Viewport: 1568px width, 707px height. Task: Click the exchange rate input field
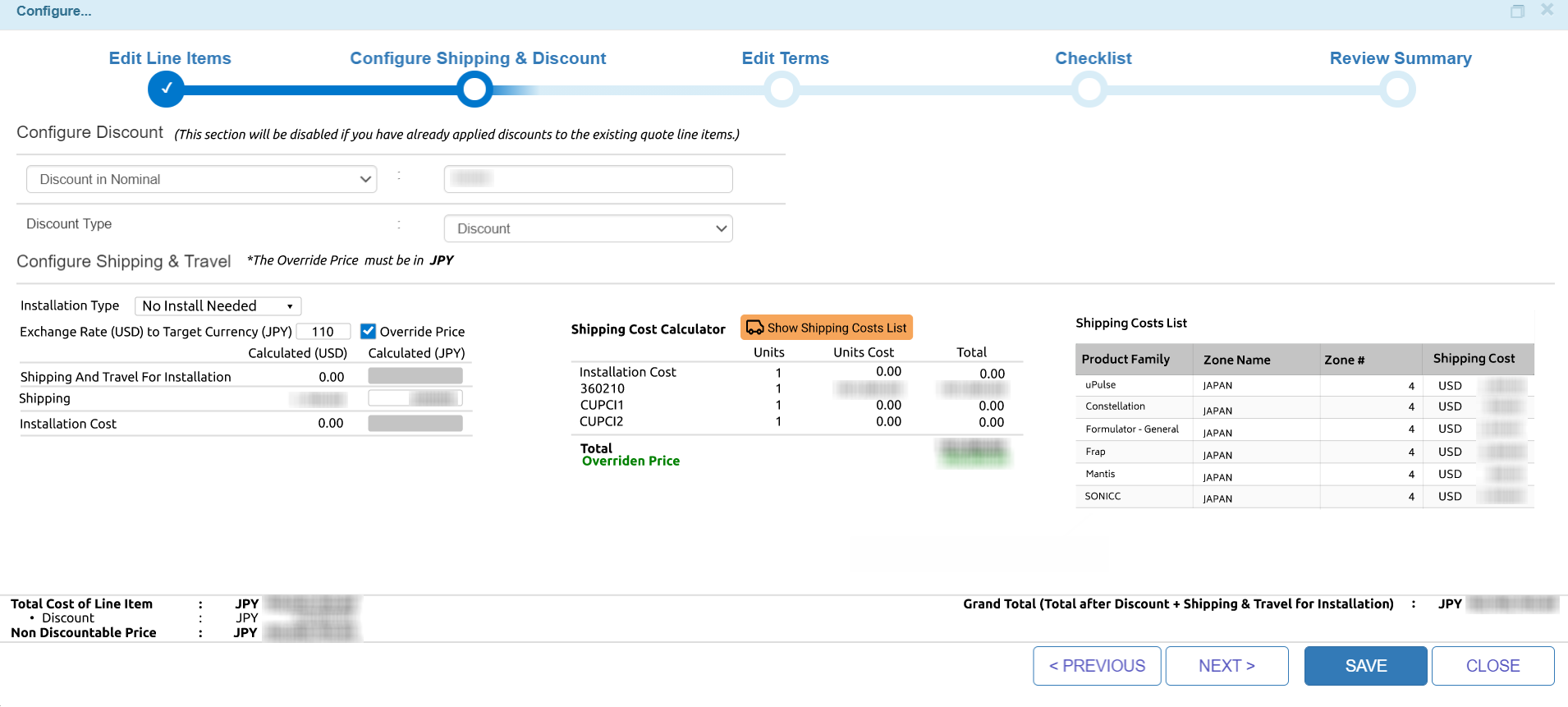click(x=323, y=331)
